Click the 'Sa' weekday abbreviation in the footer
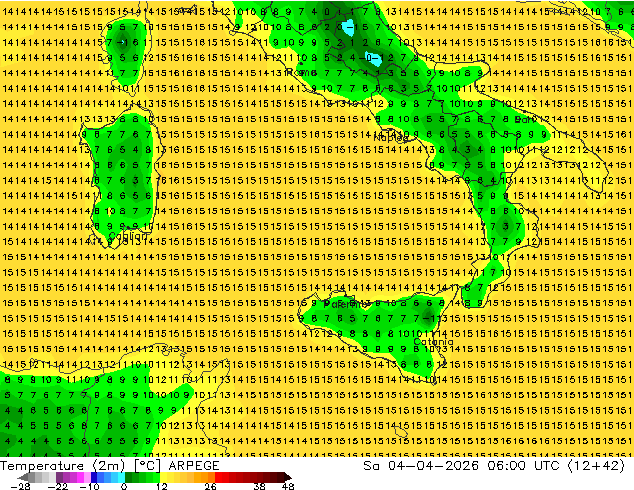Image resolution: width=634 pixels, height=490 pixels. click(x=371, y=466)
